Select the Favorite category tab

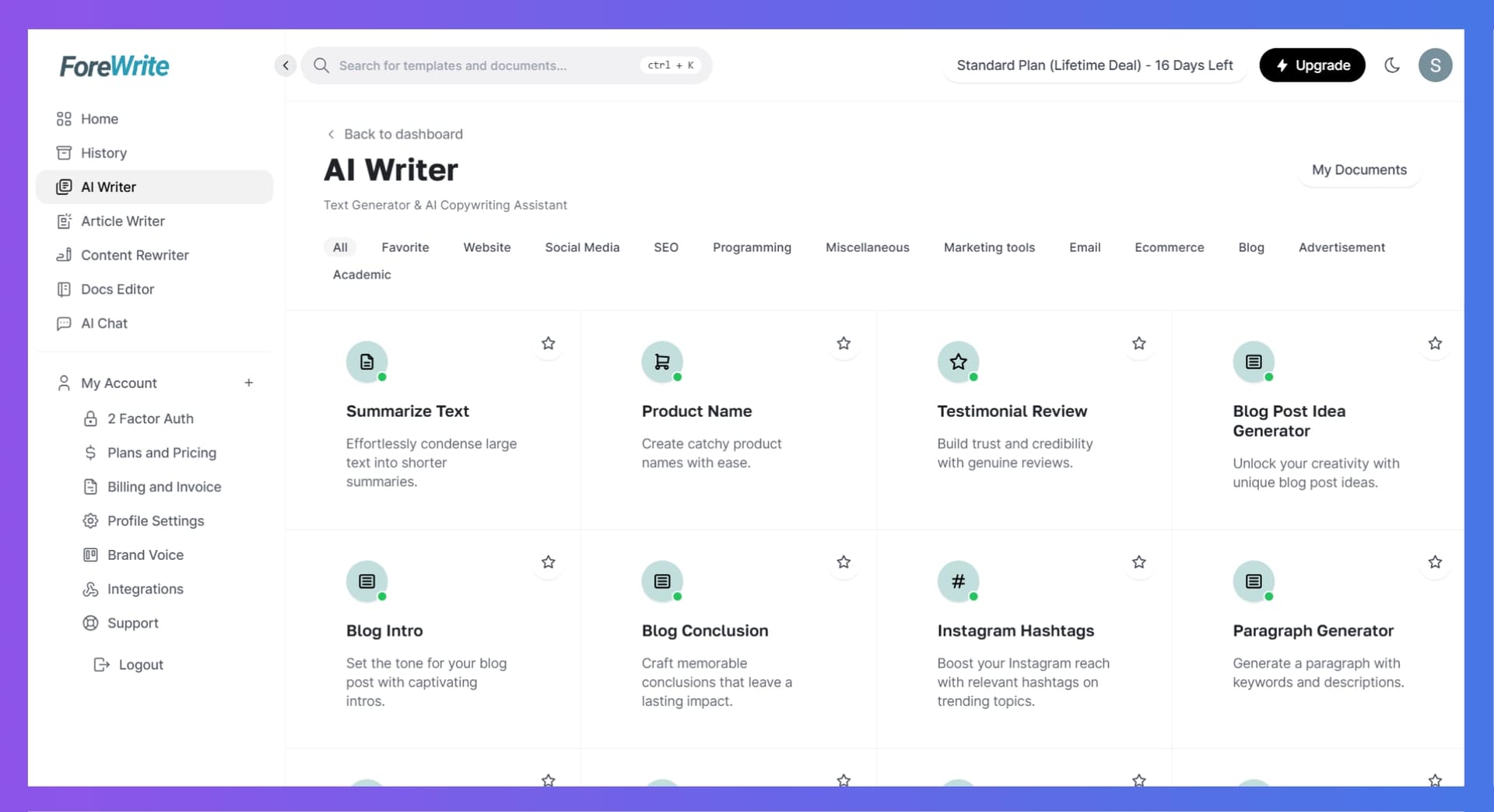pos(405,247)
